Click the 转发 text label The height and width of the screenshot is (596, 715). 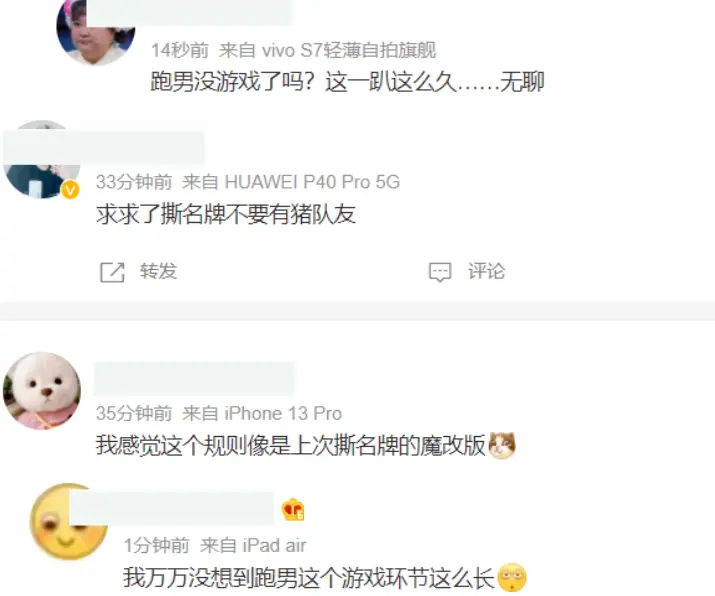[158, 271]
